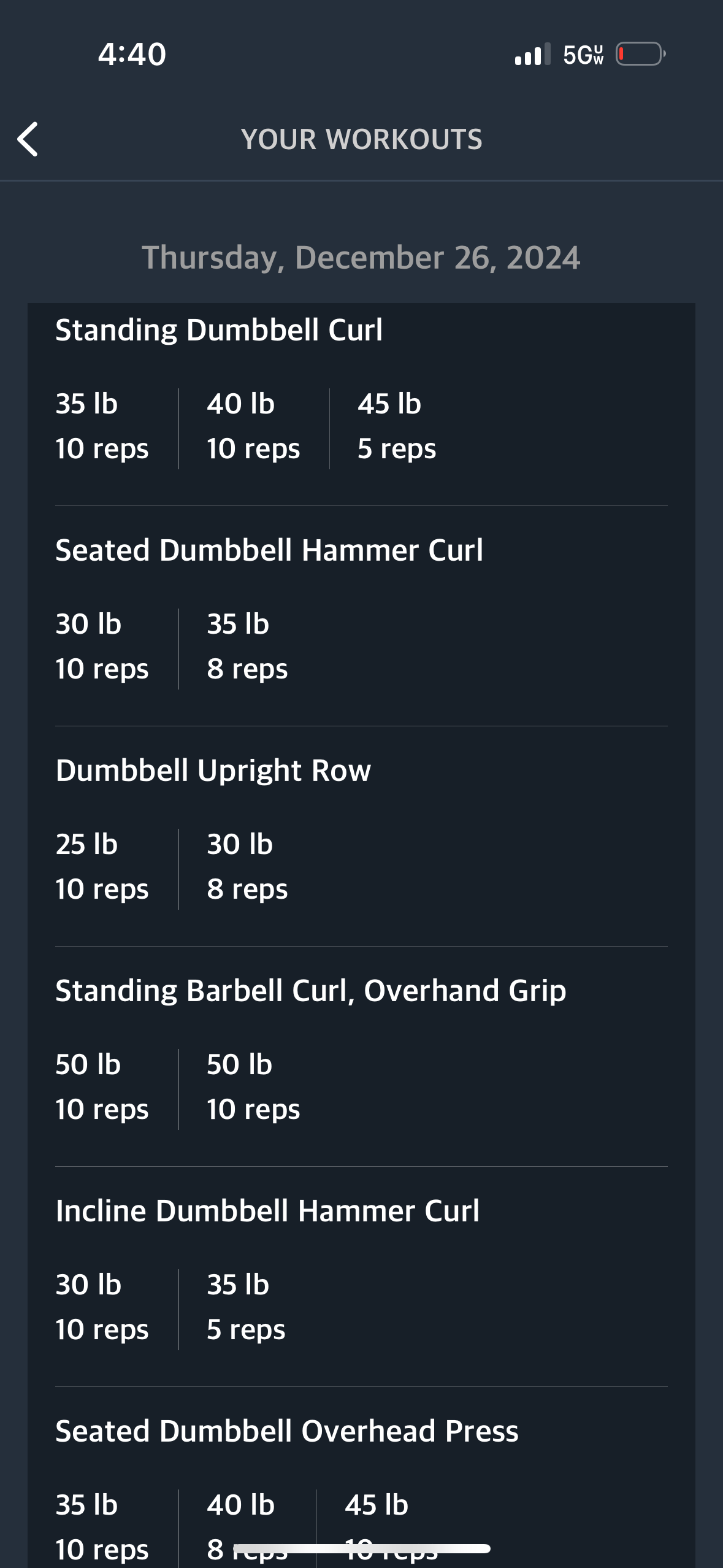
Task: Tap the back arrow icon
Action: coord(28,139)
